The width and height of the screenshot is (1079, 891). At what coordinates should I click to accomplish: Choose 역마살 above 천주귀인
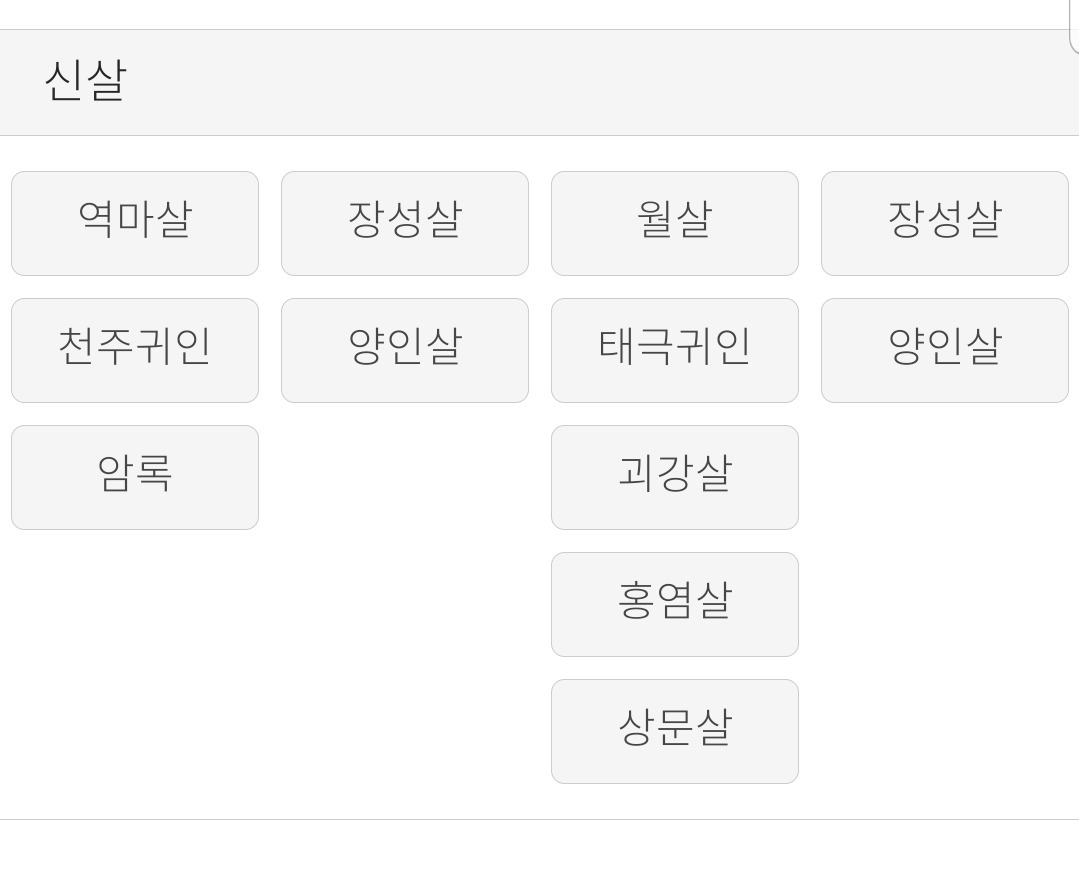pyautogui.click(x=135, y=224)
